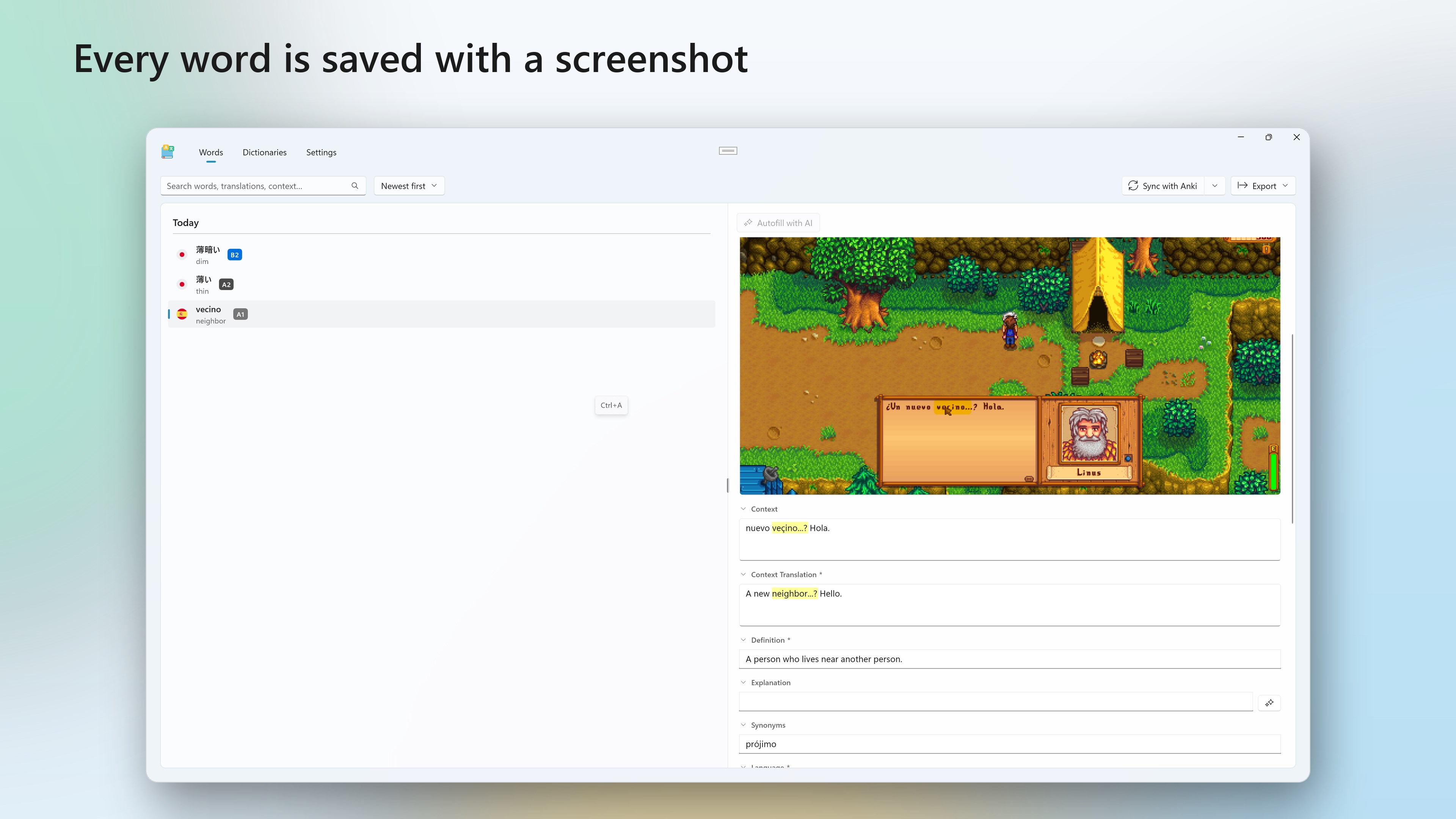Click the A2 level badge

[x=226, y=284]
